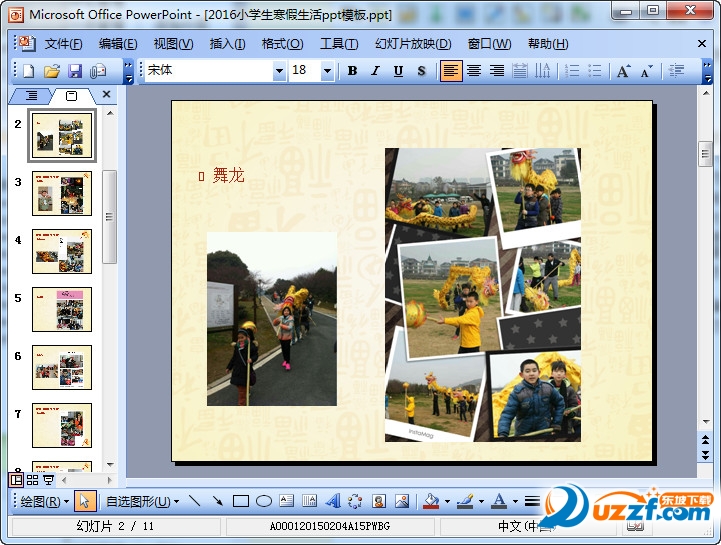Toggle Numbering list
Viewport: 721px width, 545px height.
(x=572, y=71)
